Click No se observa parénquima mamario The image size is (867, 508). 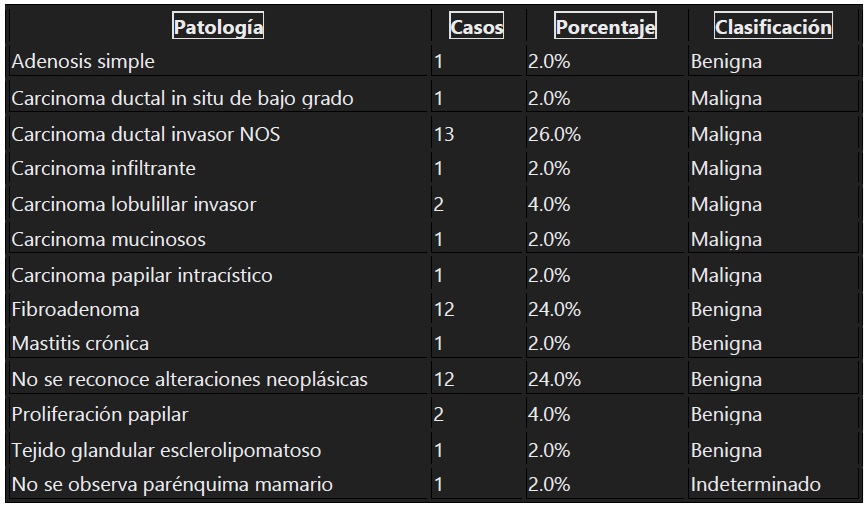172,485
